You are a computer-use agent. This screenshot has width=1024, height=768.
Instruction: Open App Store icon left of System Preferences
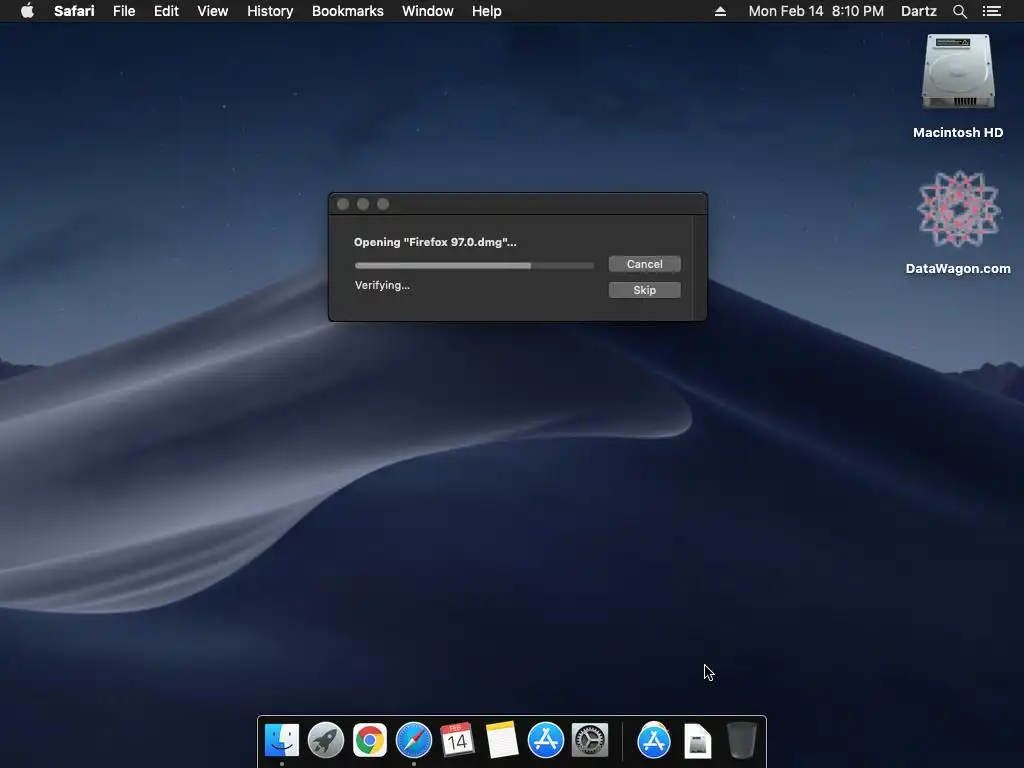545,740
